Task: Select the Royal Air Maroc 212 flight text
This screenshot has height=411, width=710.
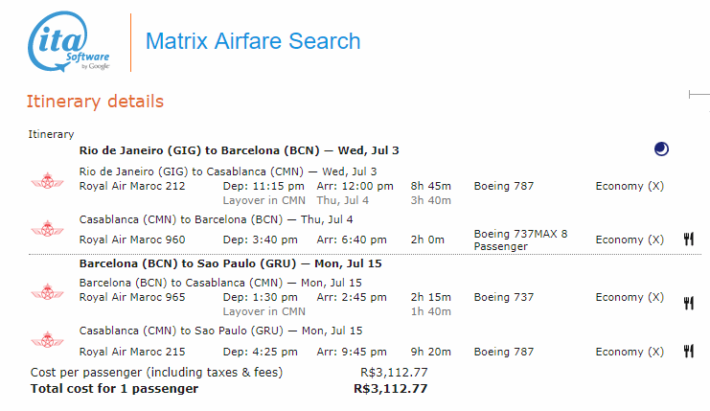Action: (x=132, y=186)
